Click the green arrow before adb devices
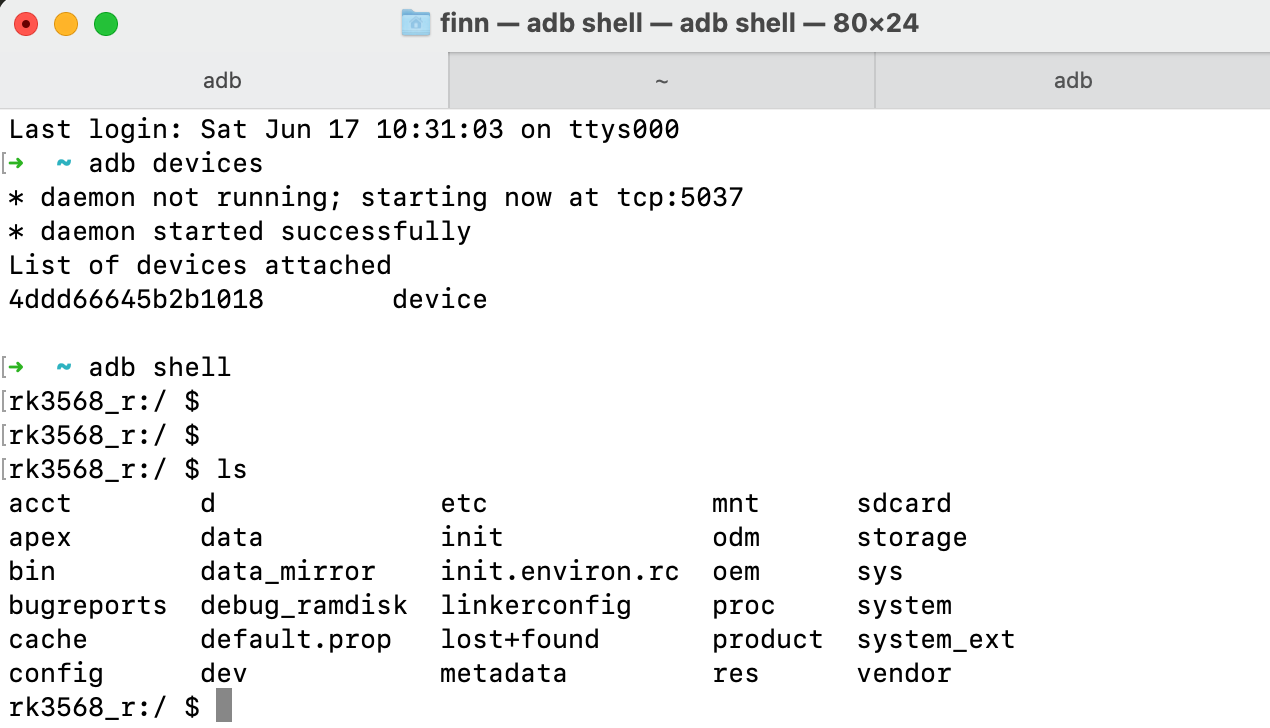This screenshot has height=728, width=1270. (x=17, y=163)
